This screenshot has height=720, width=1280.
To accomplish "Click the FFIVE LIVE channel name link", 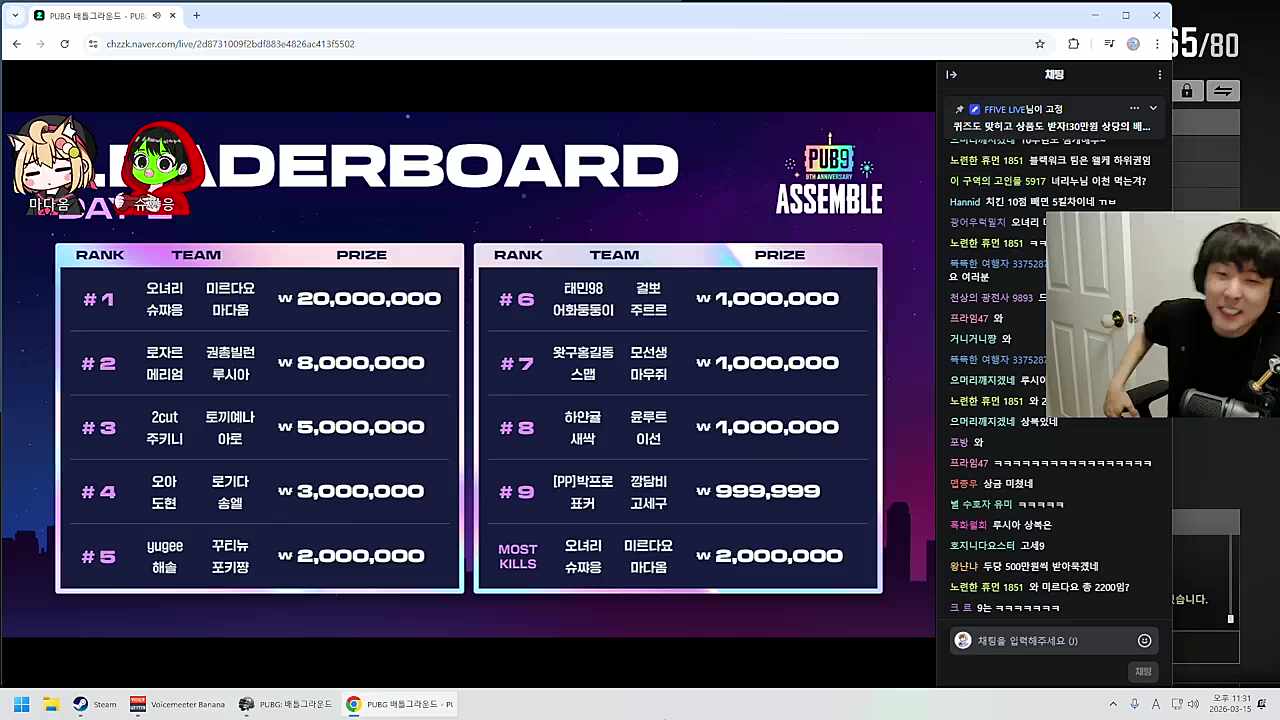I will [x=1003, y=109].
